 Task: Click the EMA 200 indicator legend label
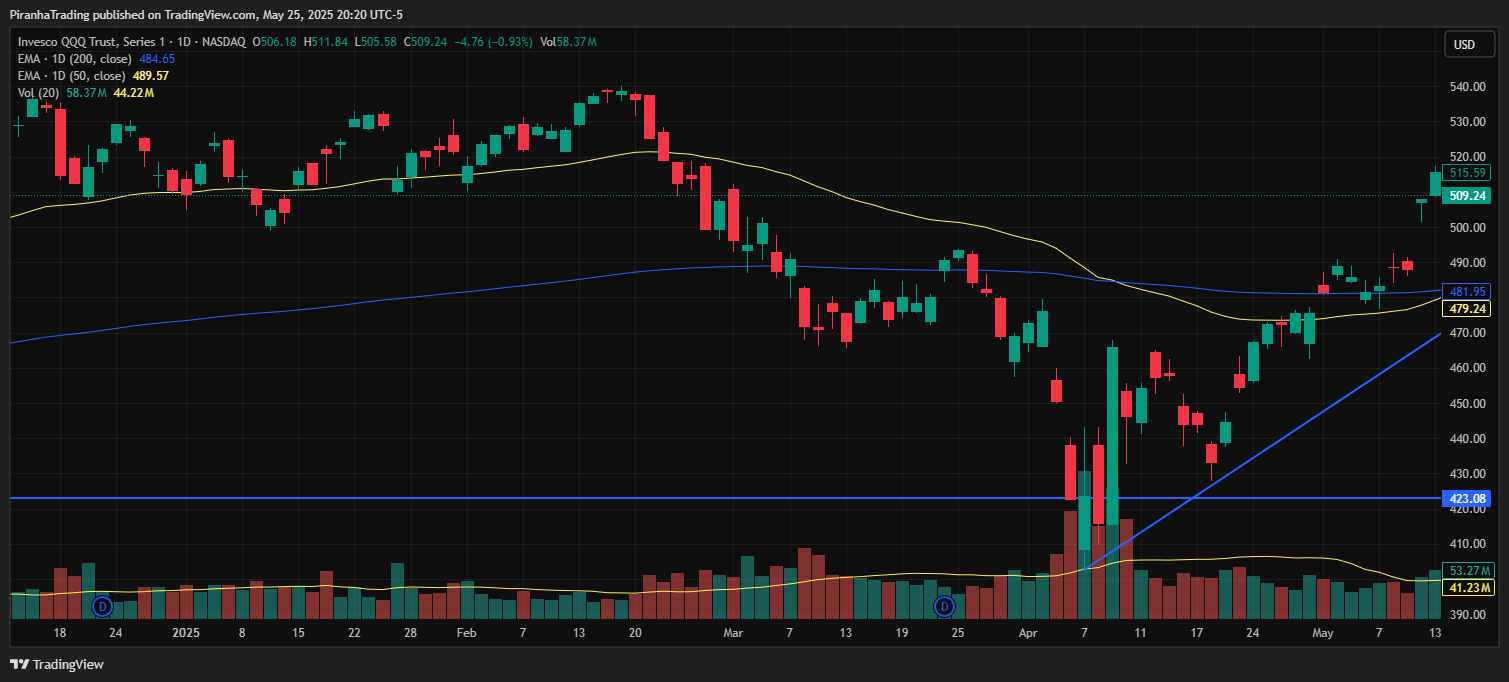pyautogui.click(x=76, y=59)
